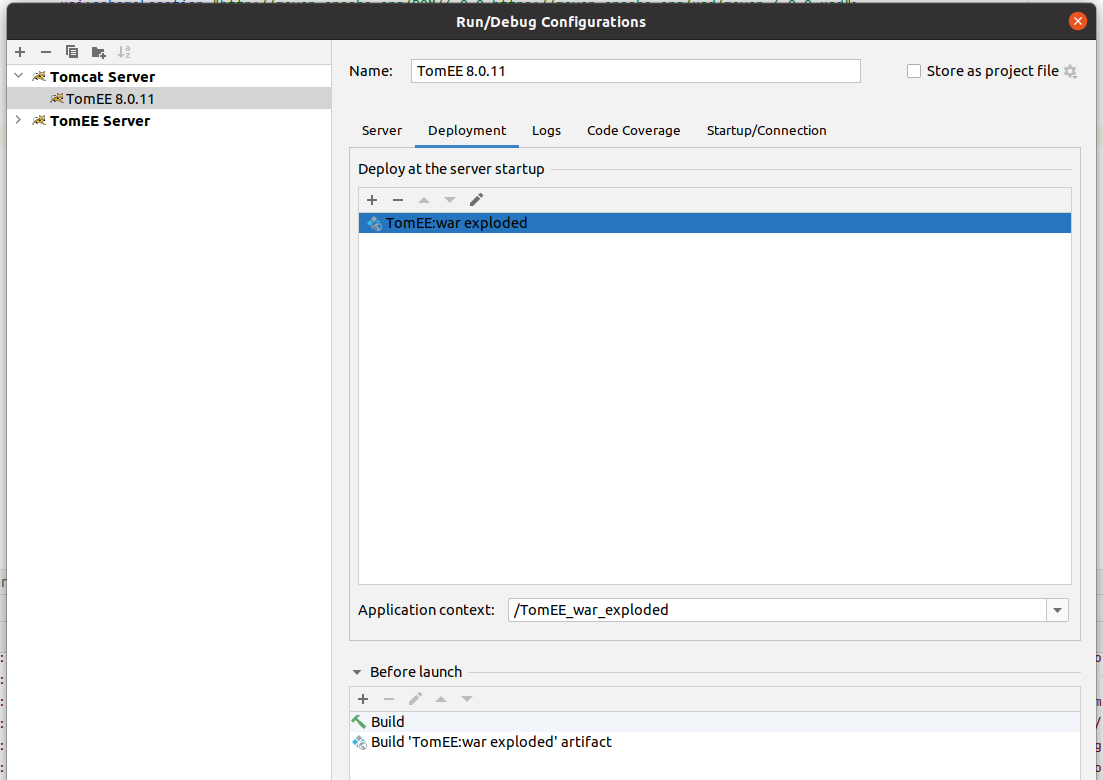Switch to the Logs tab

[547, 131]
